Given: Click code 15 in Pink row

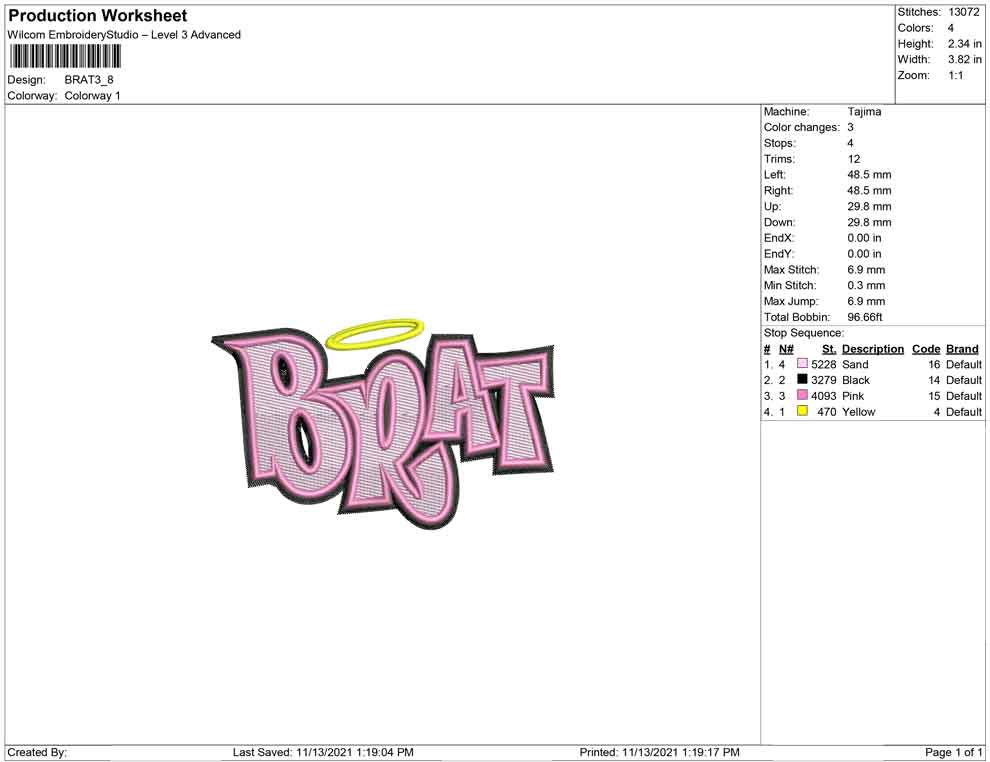Looking at the screenshot, I should coord(934,396).
